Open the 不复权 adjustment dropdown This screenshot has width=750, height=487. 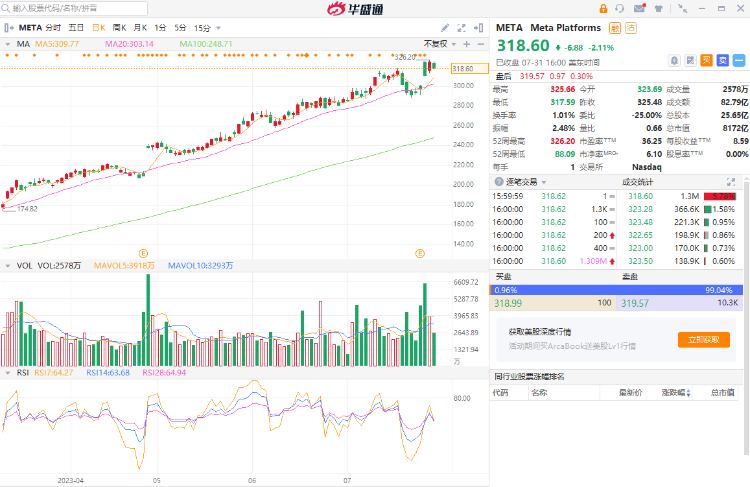click(437, 45)
